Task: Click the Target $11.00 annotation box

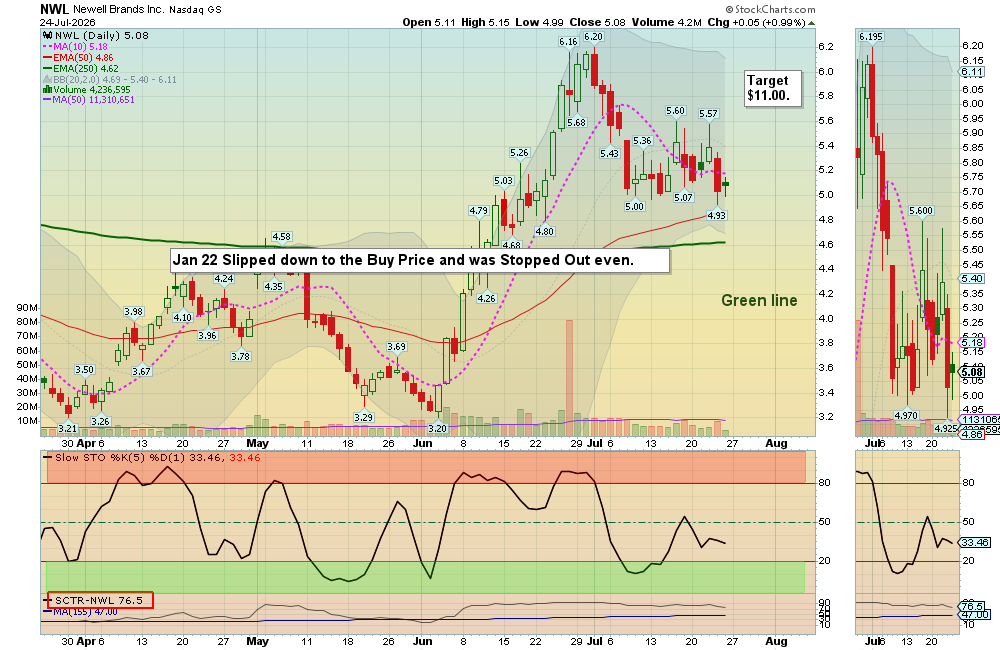Action: coord(773,89)
